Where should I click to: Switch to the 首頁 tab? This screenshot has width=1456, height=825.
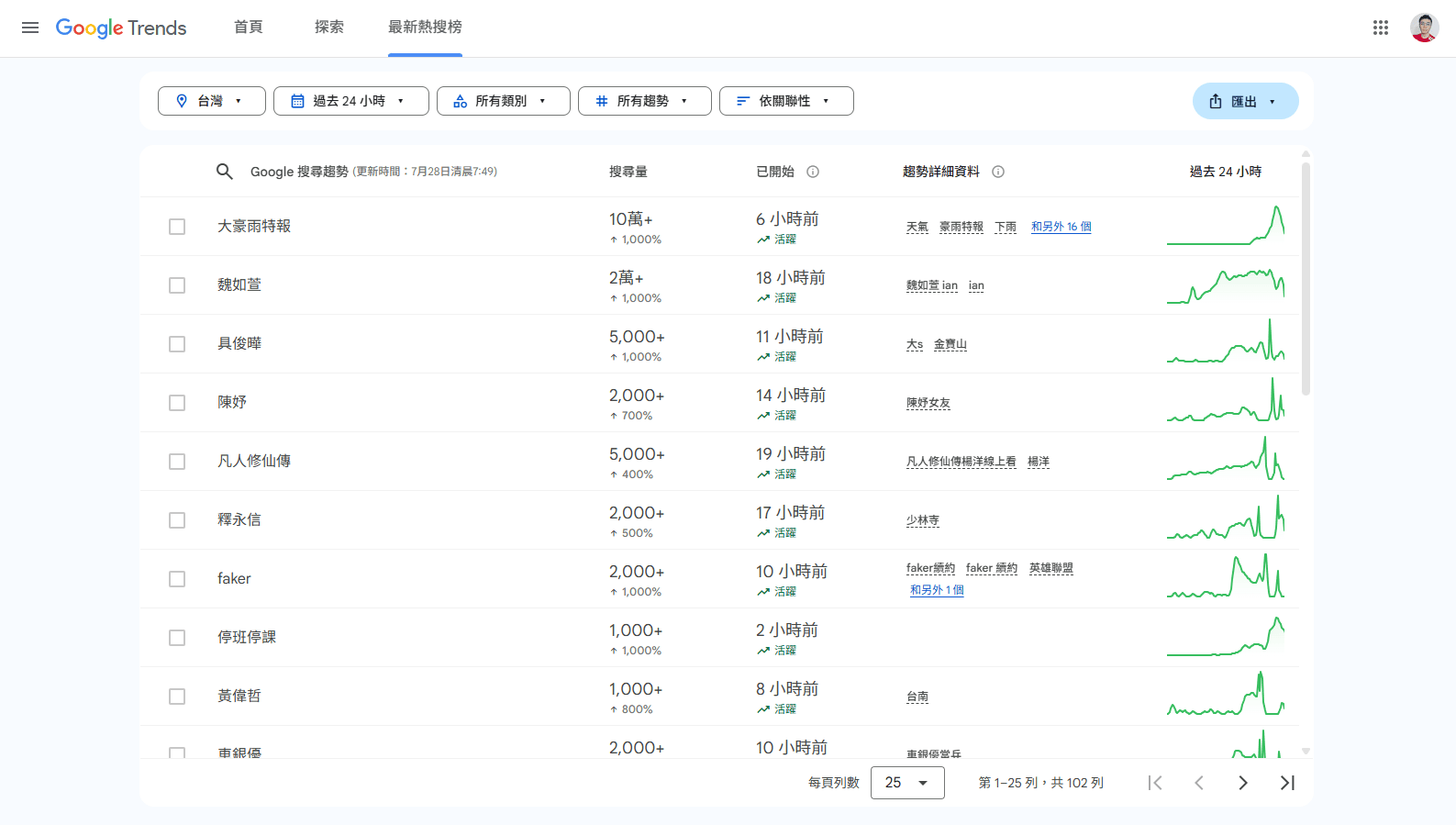pyautogui.click(x=249, y=28)
